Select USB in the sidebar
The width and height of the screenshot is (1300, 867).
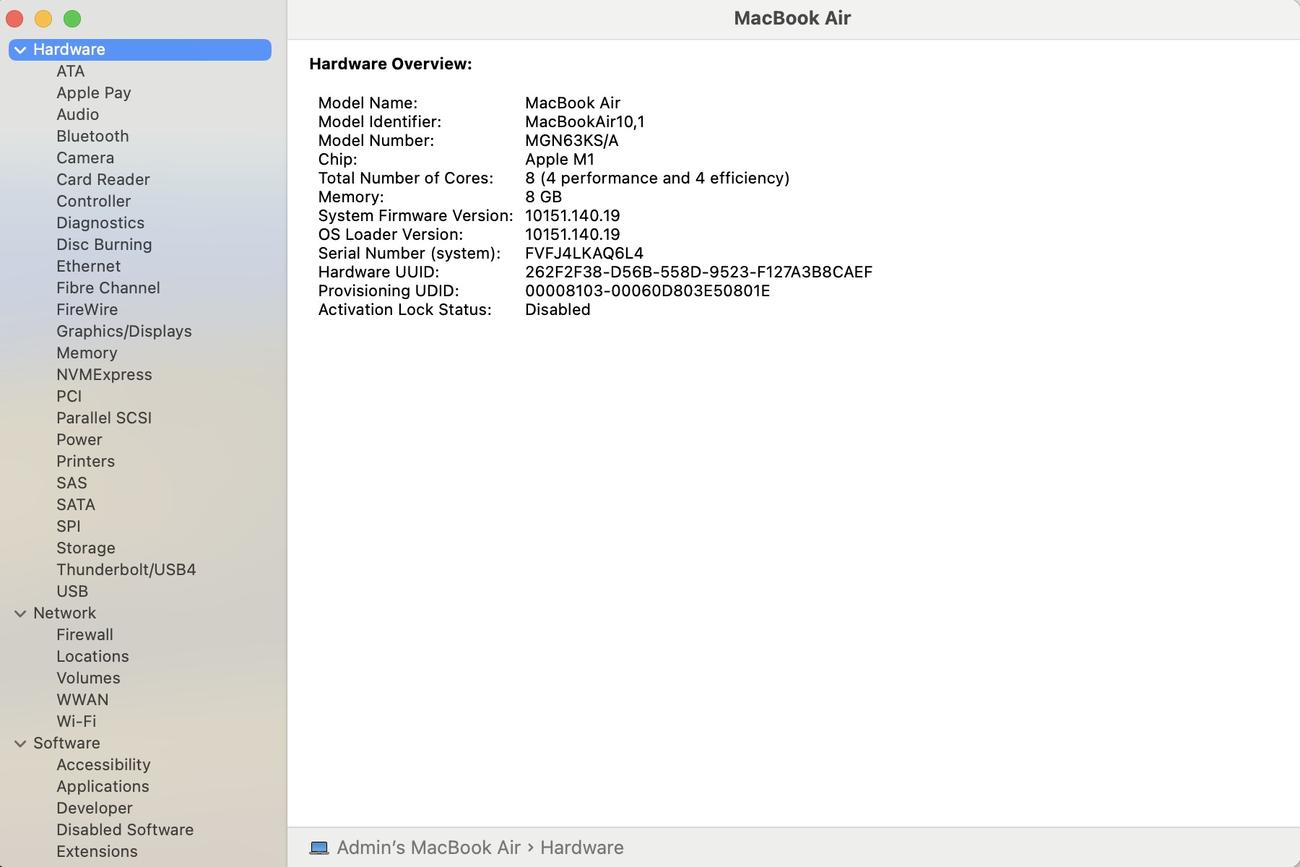coord(72,591)
